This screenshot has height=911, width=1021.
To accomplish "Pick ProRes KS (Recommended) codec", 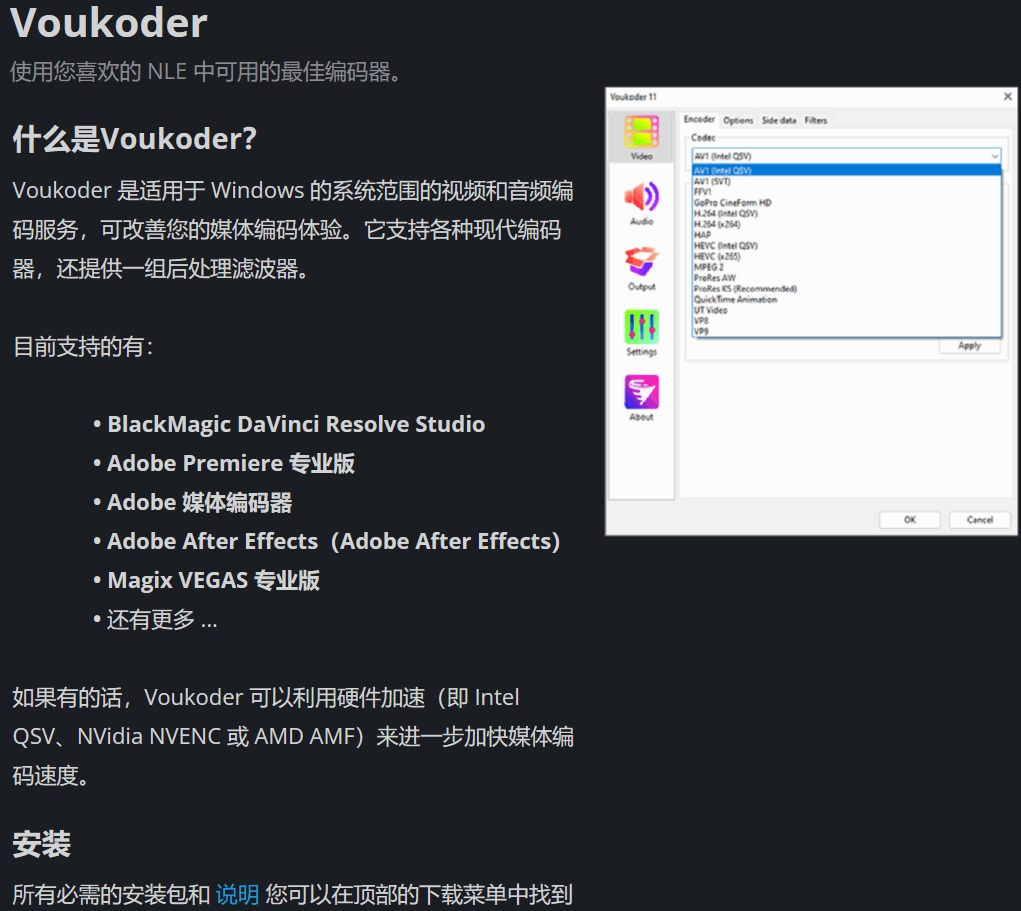I will pos(745,289).
